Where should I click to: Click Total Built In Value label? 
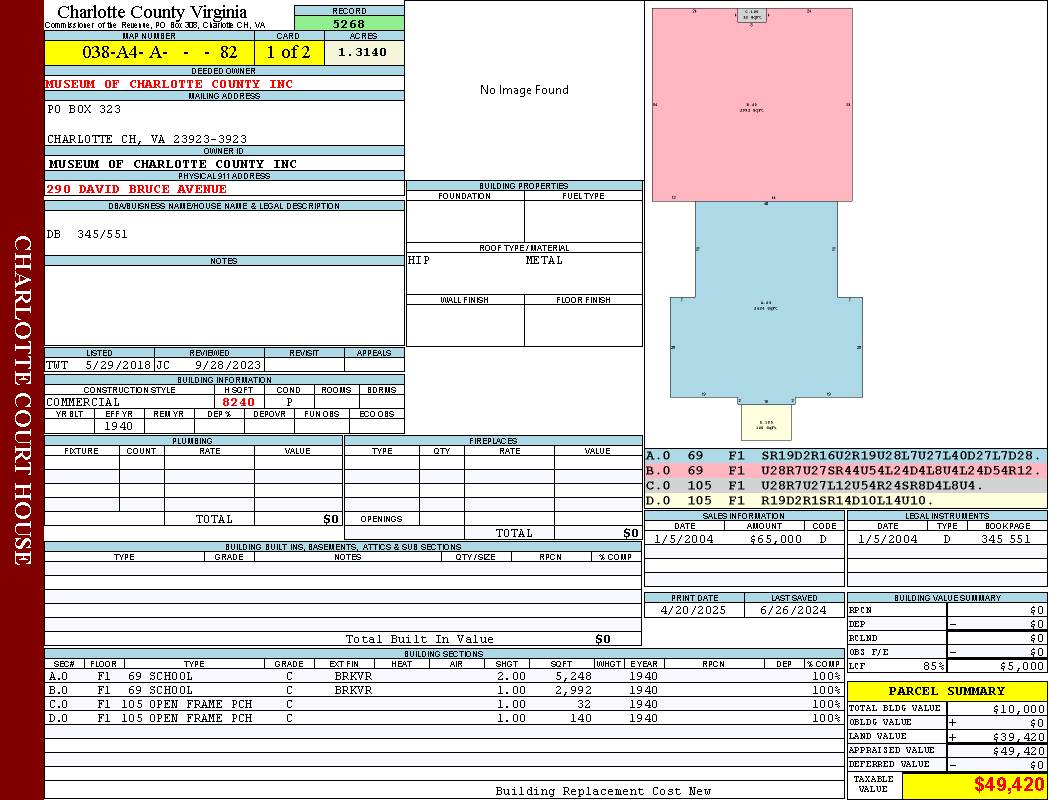[419, 639]
